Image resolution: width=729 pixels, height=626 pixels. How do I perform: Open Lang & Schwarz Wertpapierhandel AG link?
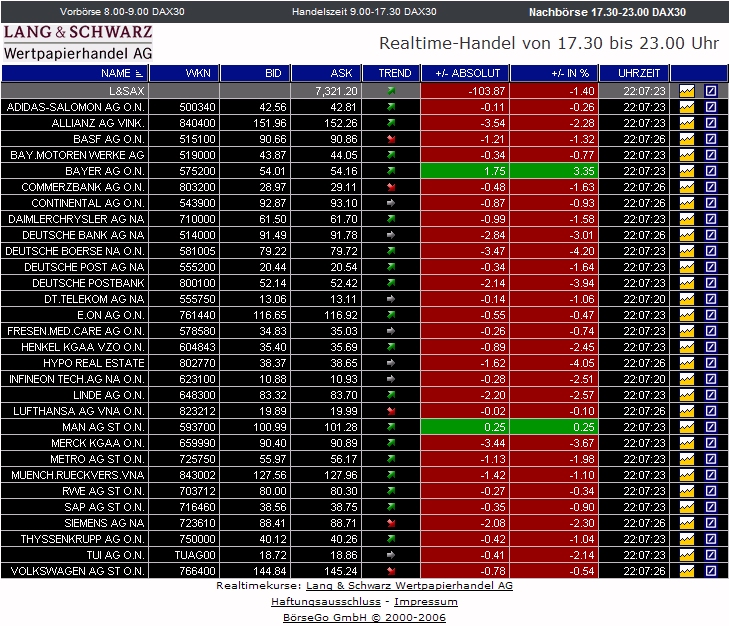coord(409,586)
